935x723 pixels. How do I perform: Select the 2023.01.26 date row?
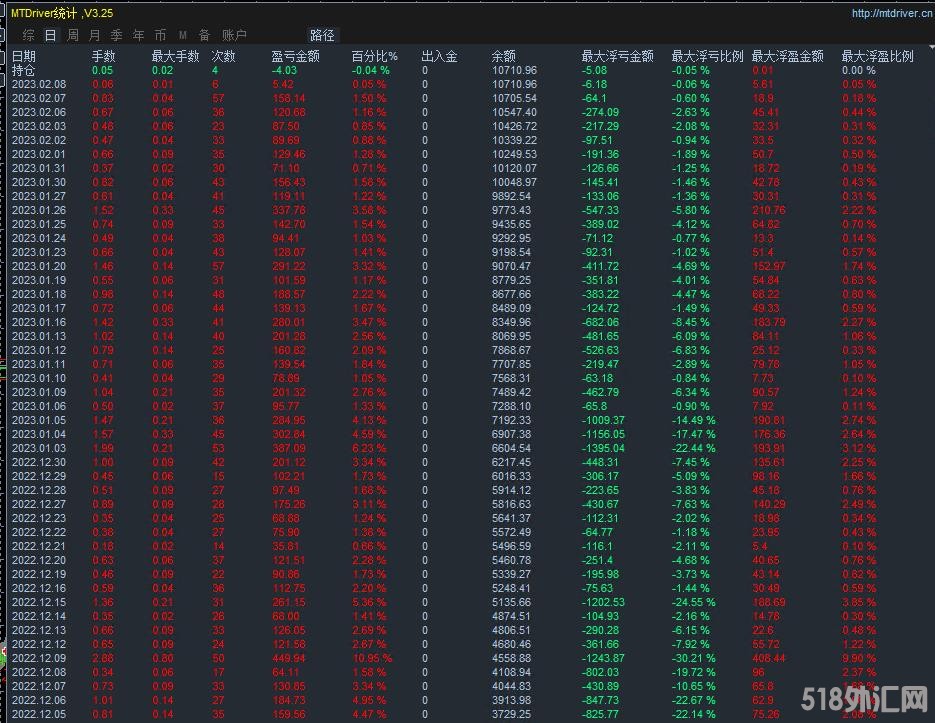click(x=39, y=210)
